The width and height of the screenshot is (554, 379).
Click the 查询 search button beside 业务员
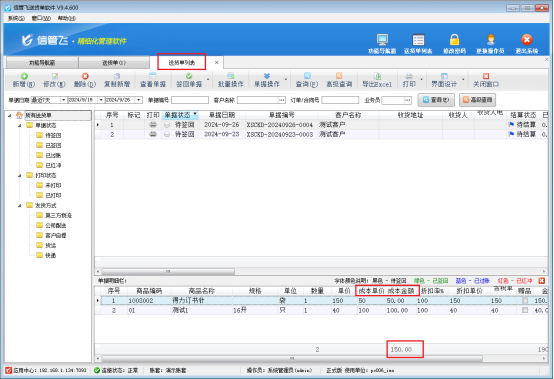click(436, 100)
